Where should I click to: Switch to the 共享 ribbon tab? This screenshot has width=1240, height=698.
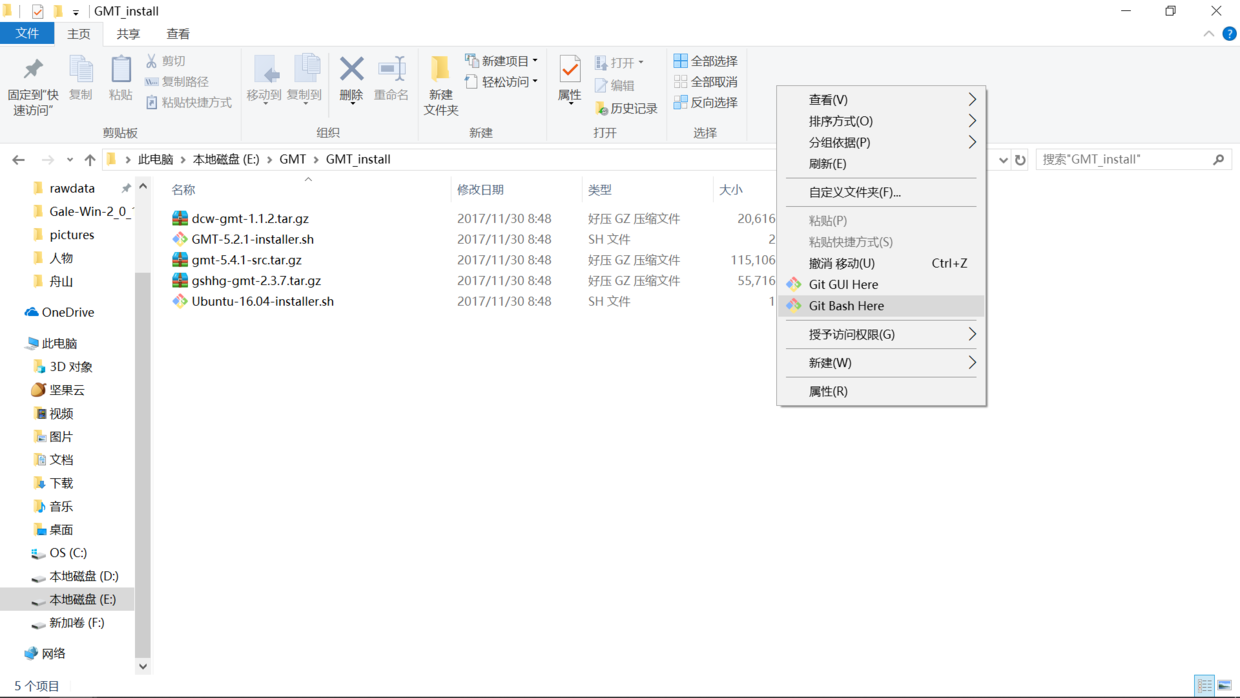tap(128, 34)
